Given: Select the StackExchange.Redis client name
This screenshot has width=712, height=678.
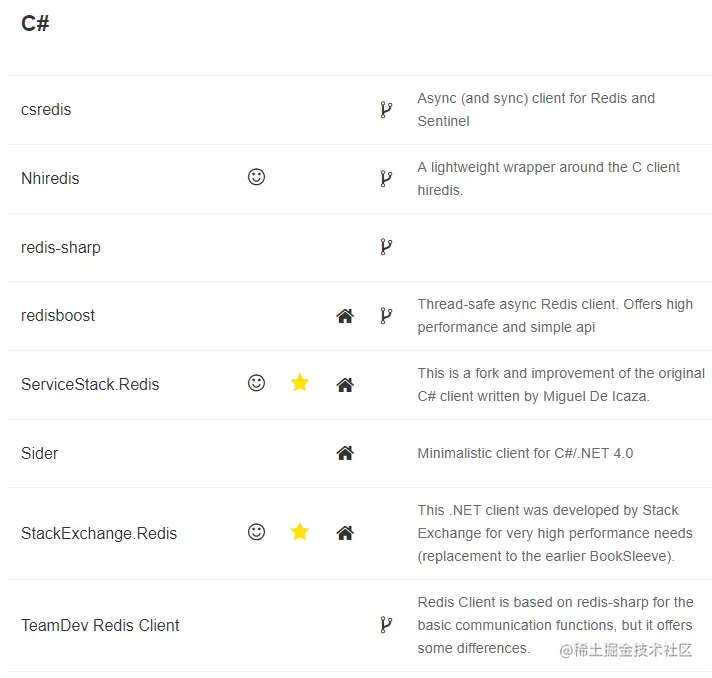Looking at the screenshot, I should click(x=99, y=533).
